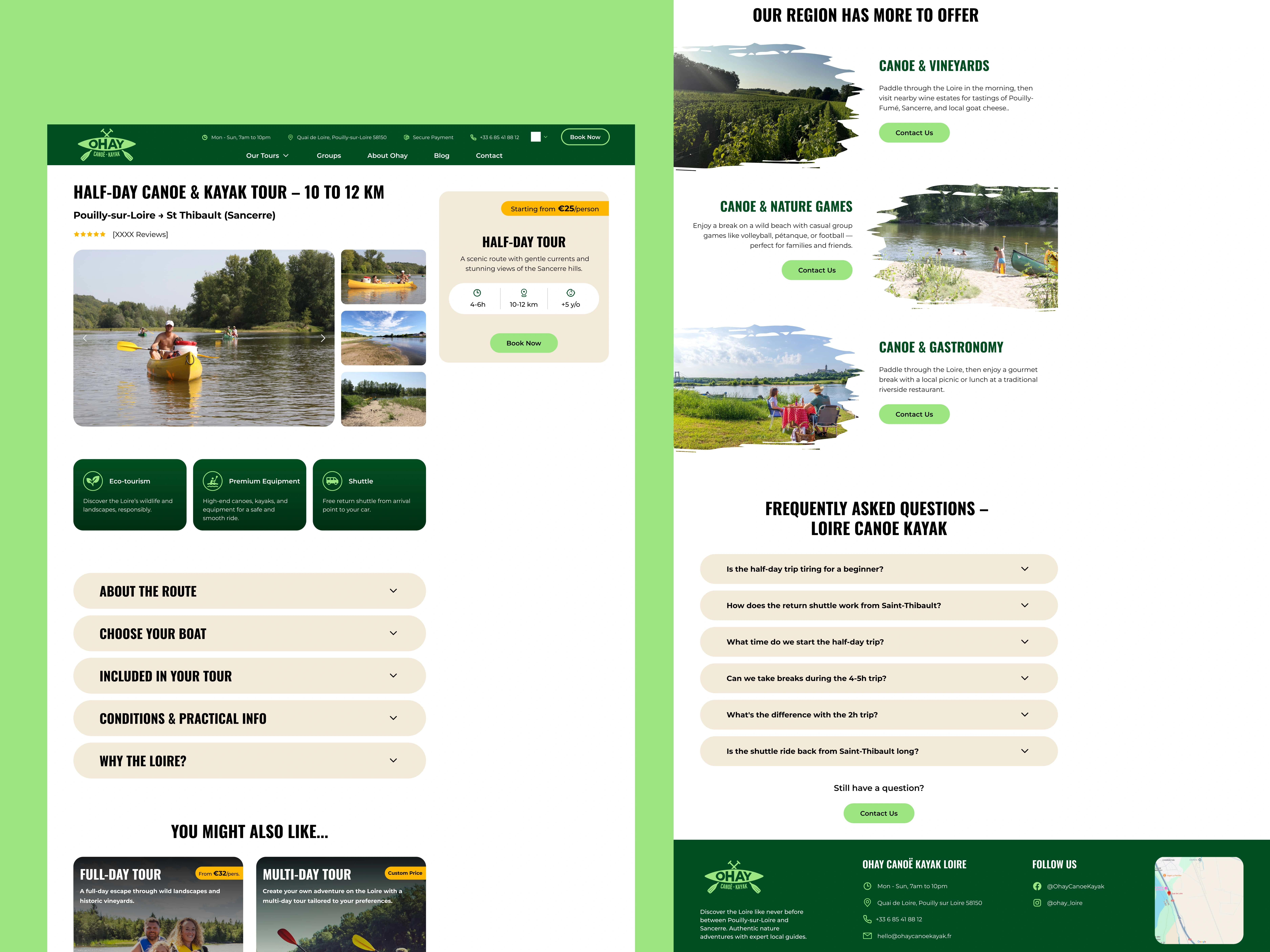Click next arrow on main gallery photo

click(x=323, y=338)
